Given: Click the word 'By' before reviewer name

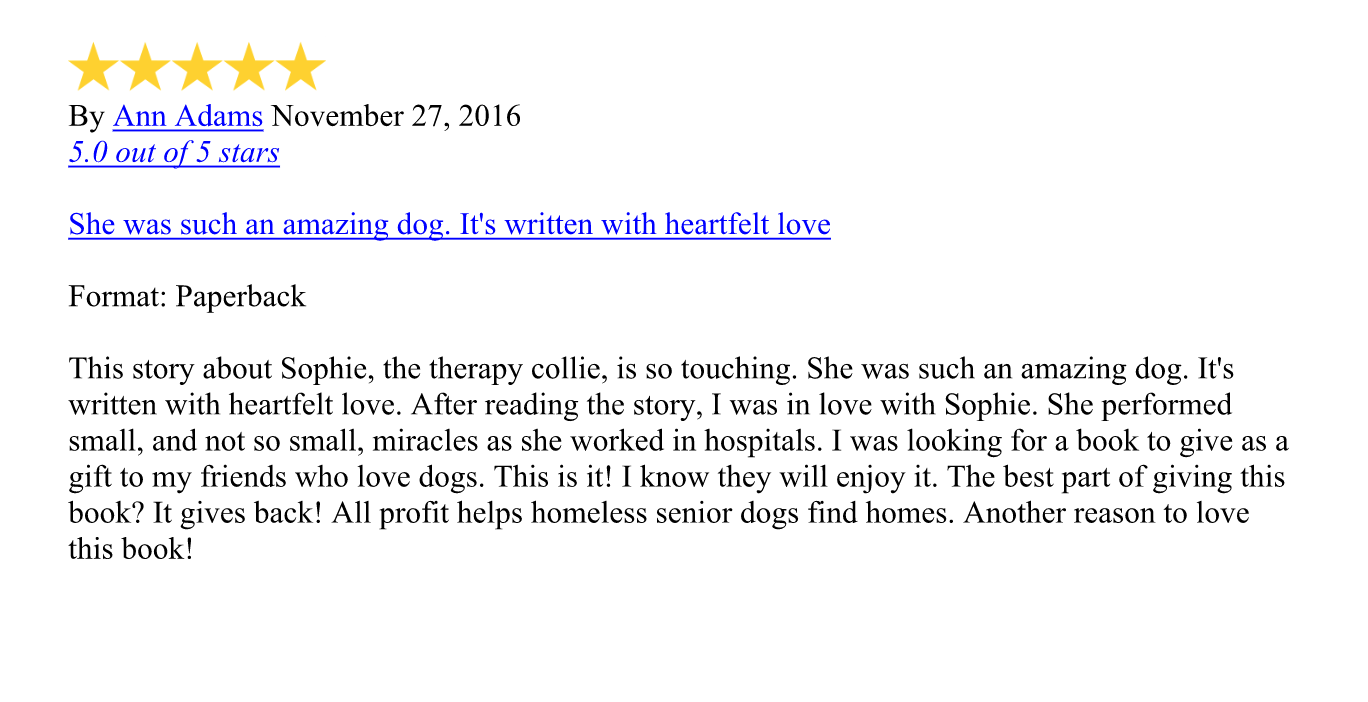Looking at the screenshot, I should pos(86,116).
